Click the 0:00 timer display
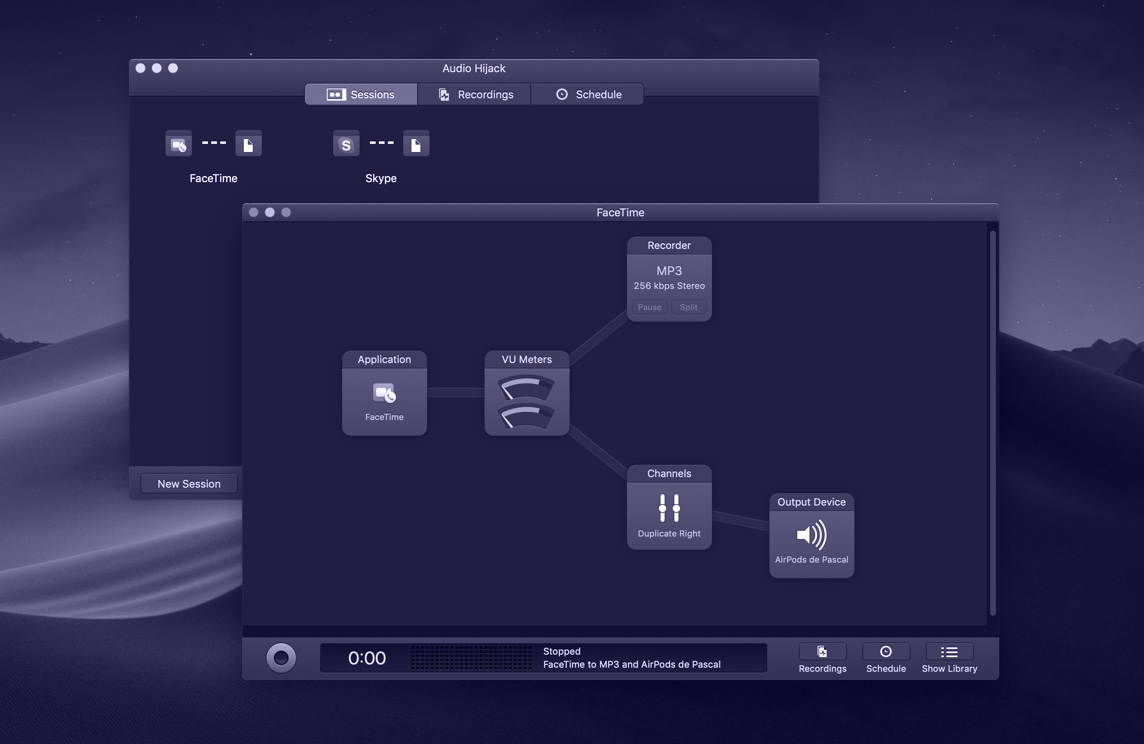This screenshot has height=744, width=1144. point(367,658)
